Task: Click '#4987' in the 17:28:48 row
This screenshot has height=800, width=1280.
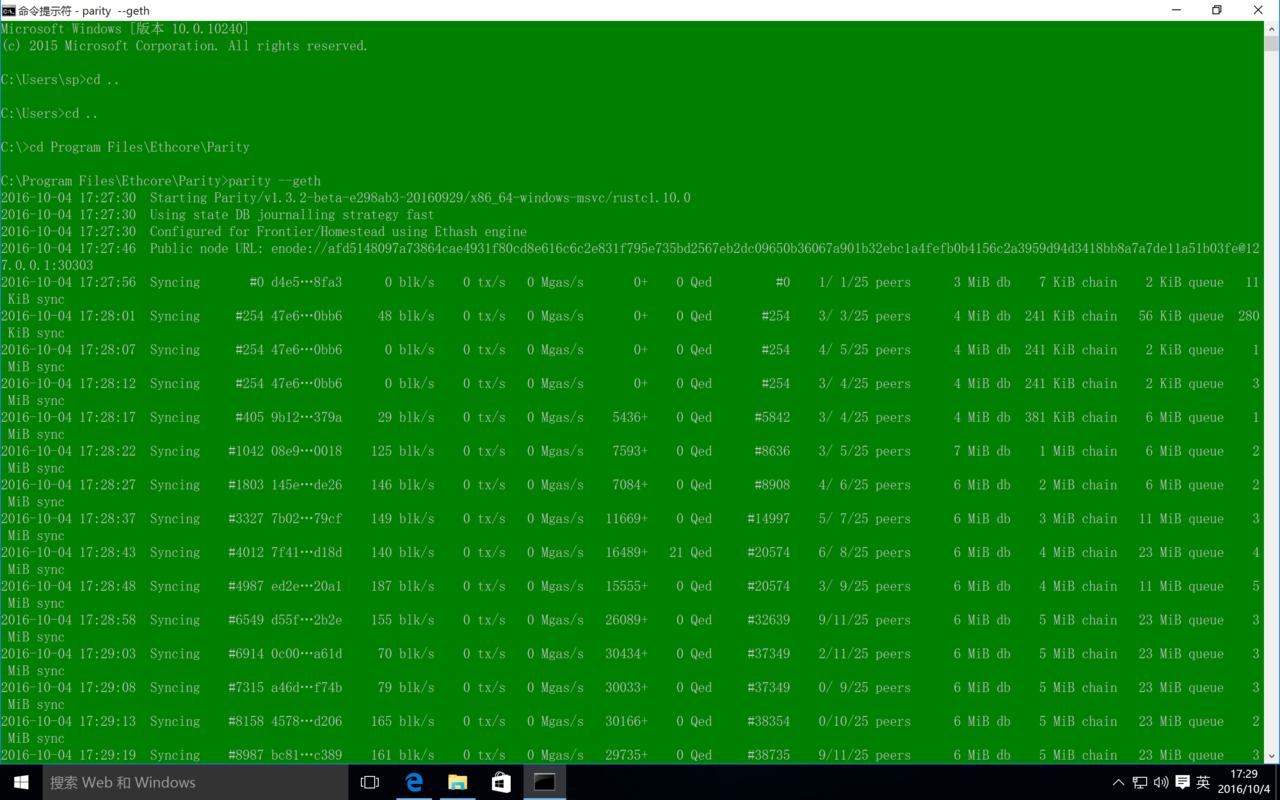Action: click(246, 587)
